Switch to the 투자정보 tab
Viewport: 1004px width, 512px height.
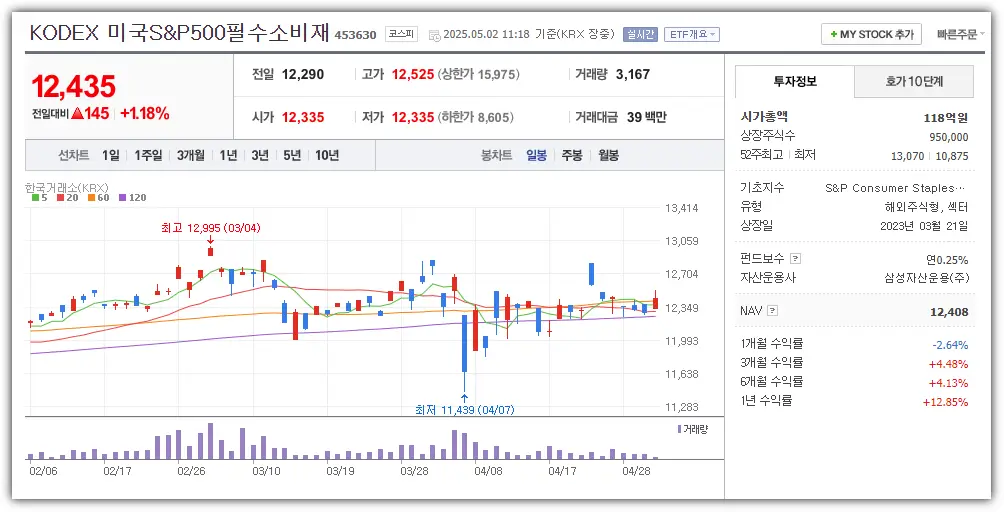click(795, 81)
